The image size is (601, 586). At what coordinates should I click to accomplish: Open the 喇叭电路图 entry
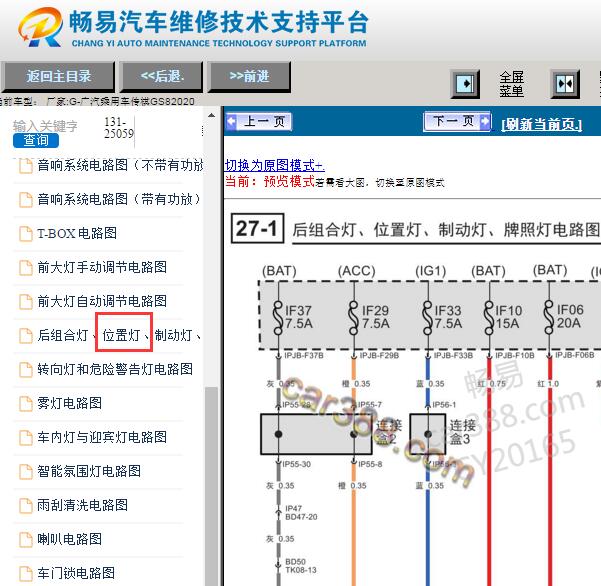[x=69, y=539]
